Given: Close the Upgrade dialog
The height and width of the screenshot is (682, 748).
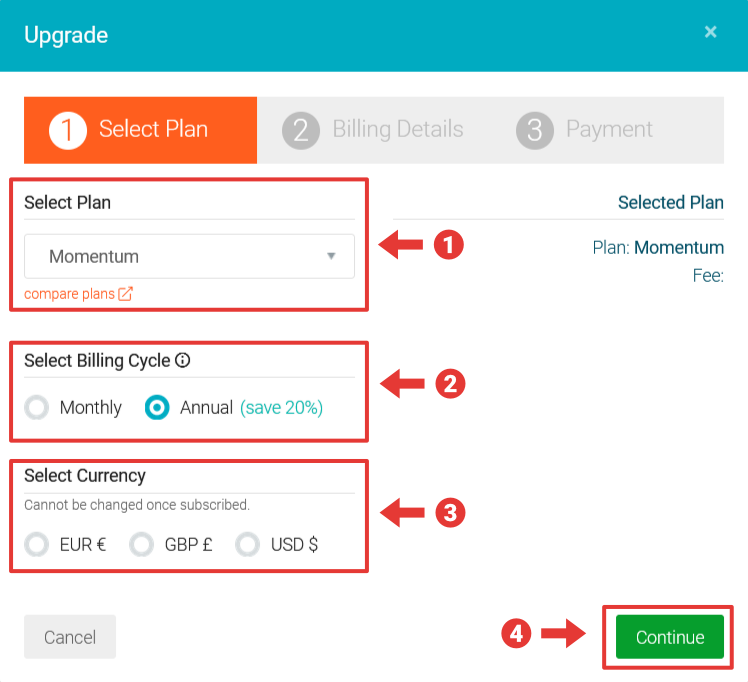Looking at the screenshot, I should click(710, 32).
